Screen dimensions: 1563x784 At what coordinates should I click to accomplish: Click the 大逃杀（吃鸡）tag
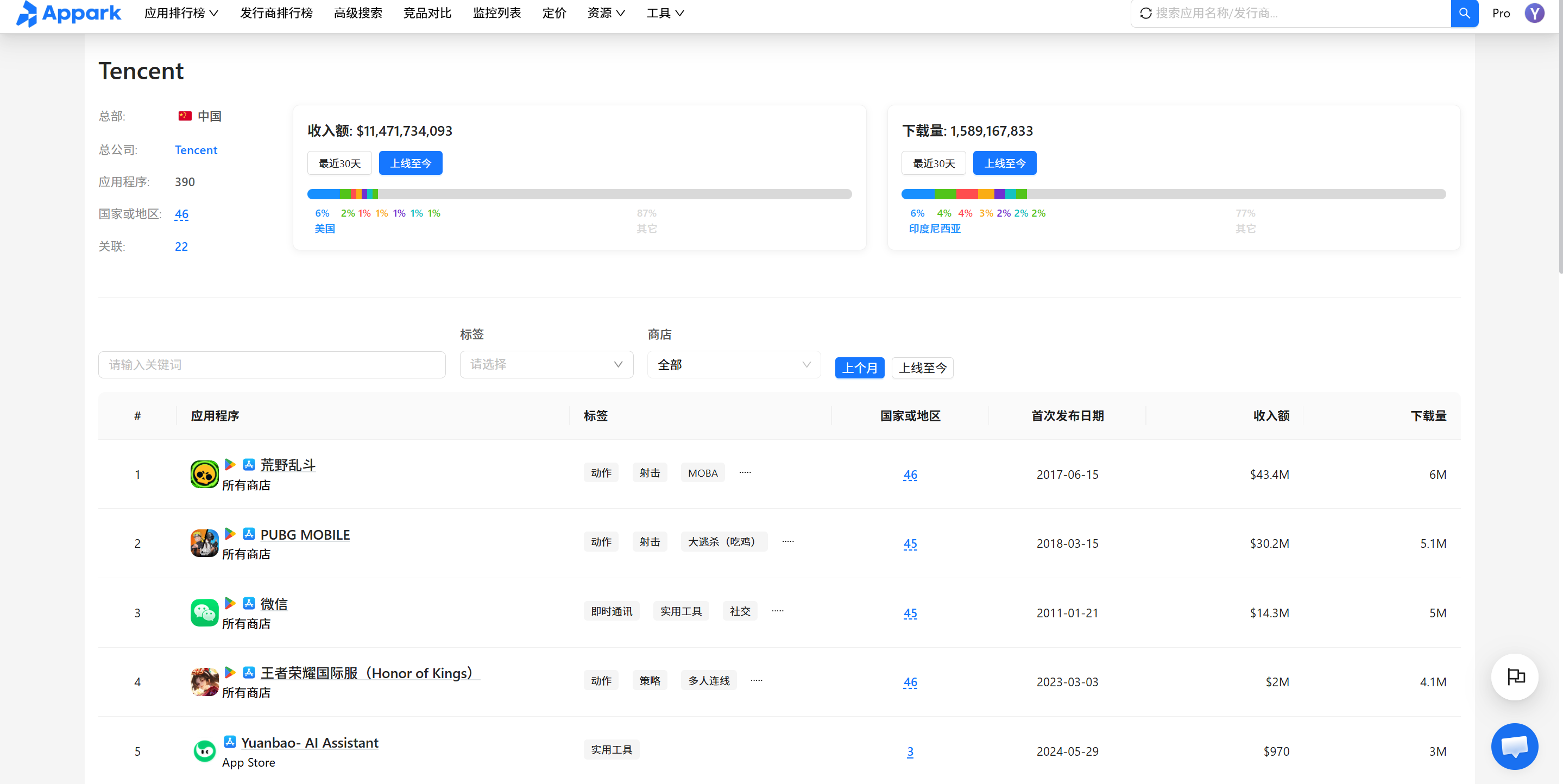pyautogui.click(x=724, y=542)
